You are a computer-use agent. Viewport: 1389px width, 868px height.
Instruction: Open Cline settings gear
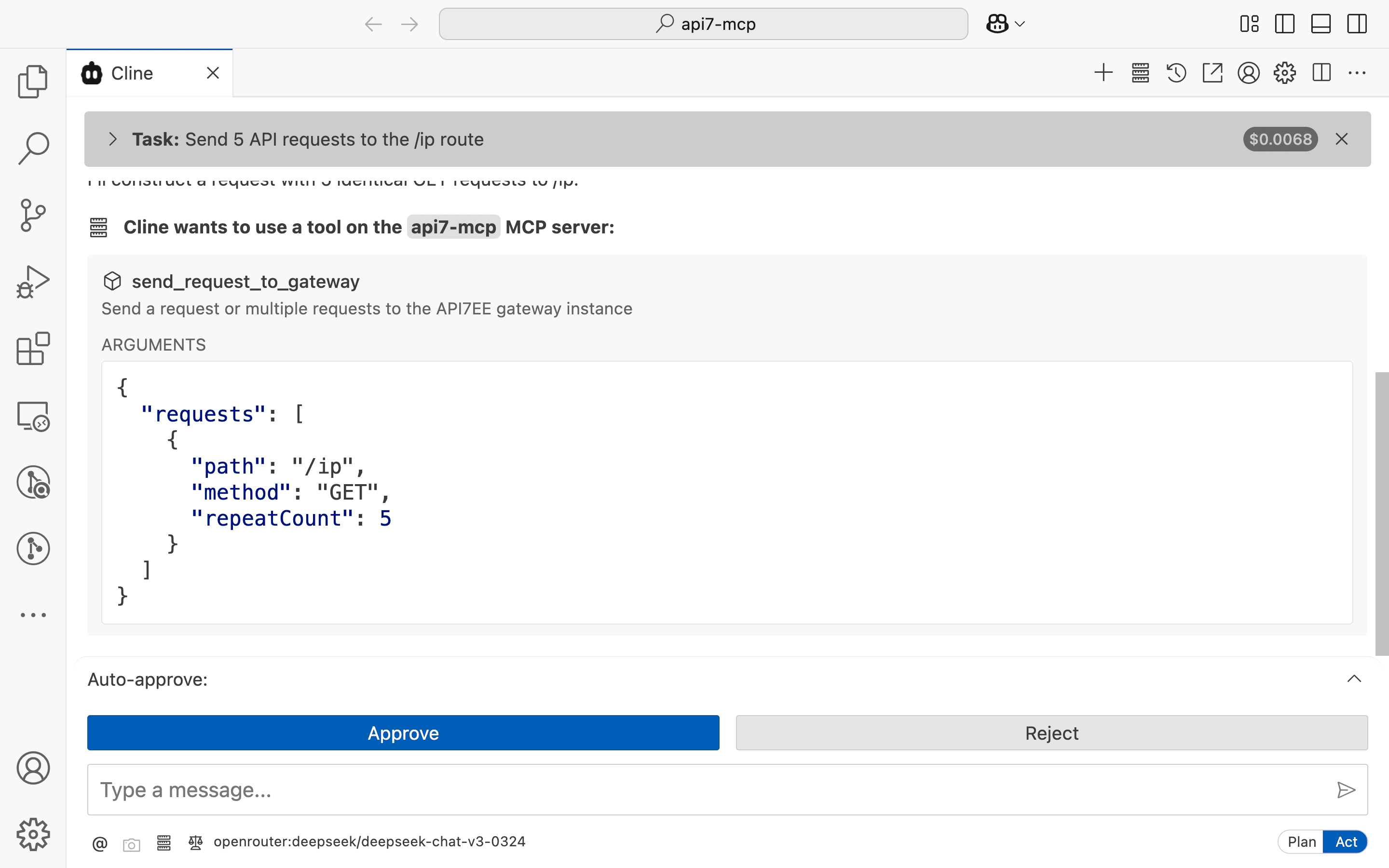pyautogui.click(x=1284, y=73)
